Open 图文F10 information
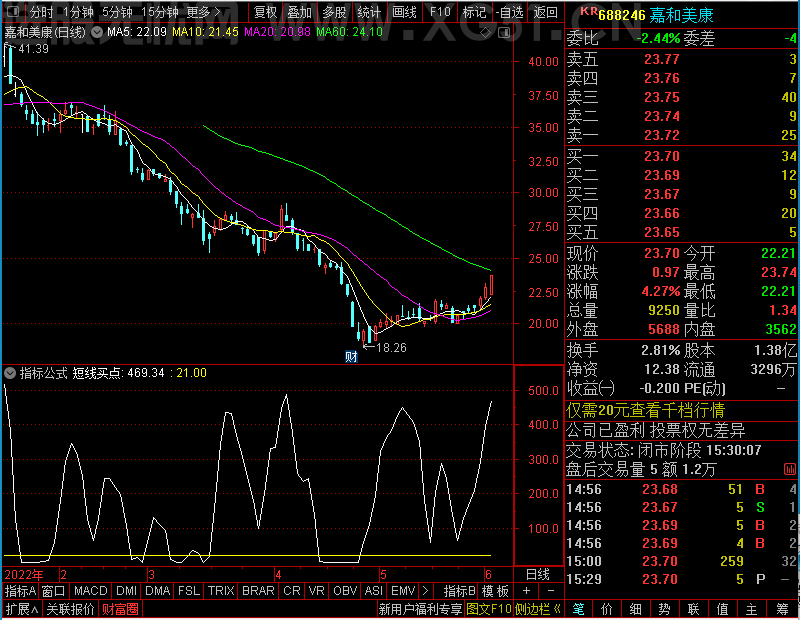 click(489, 609)
